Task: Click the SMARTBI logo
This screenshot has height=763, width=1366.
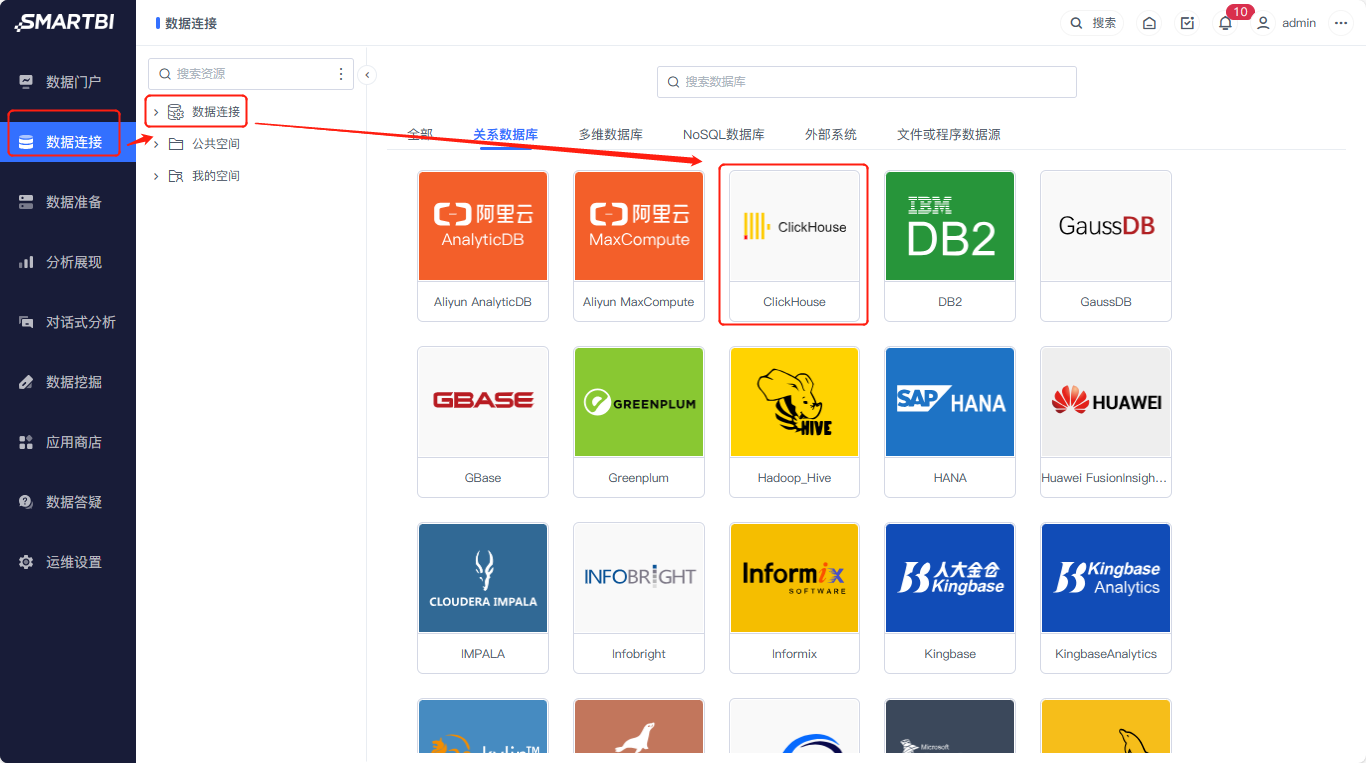Action: (65, 22)
